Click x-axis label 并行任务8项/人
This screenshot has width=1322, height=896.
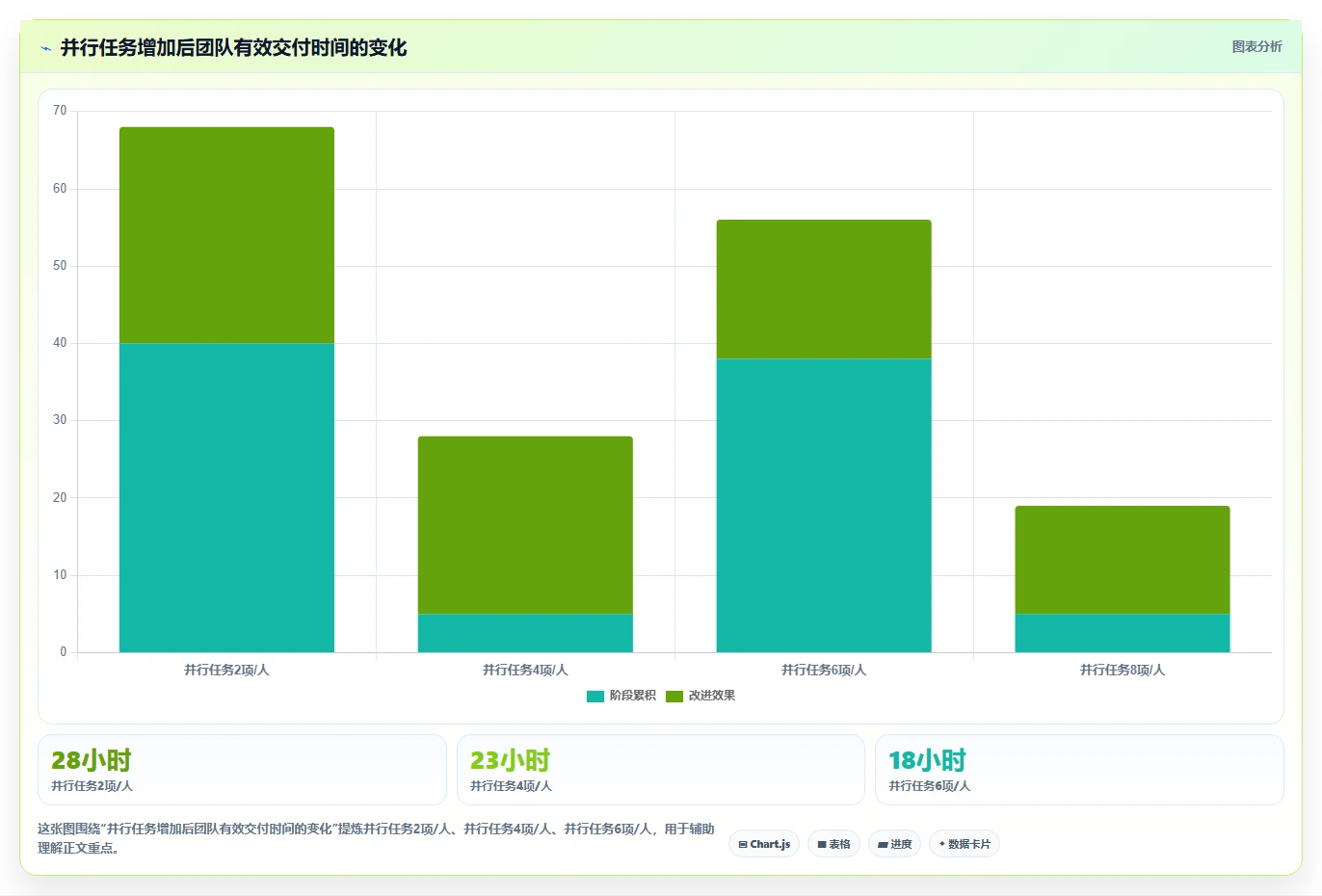pos(1123,670)
